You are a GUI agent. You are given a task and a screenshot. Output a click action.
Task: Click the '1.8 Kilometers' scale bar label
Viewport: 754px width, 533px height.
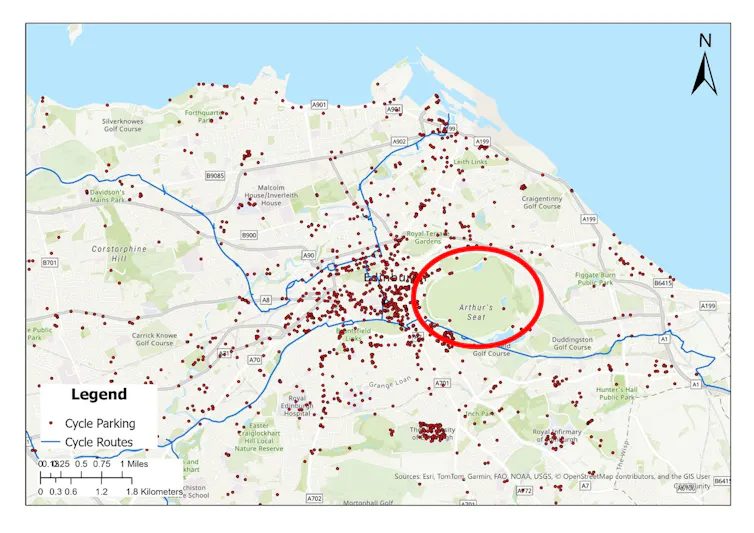coord(154,492)
